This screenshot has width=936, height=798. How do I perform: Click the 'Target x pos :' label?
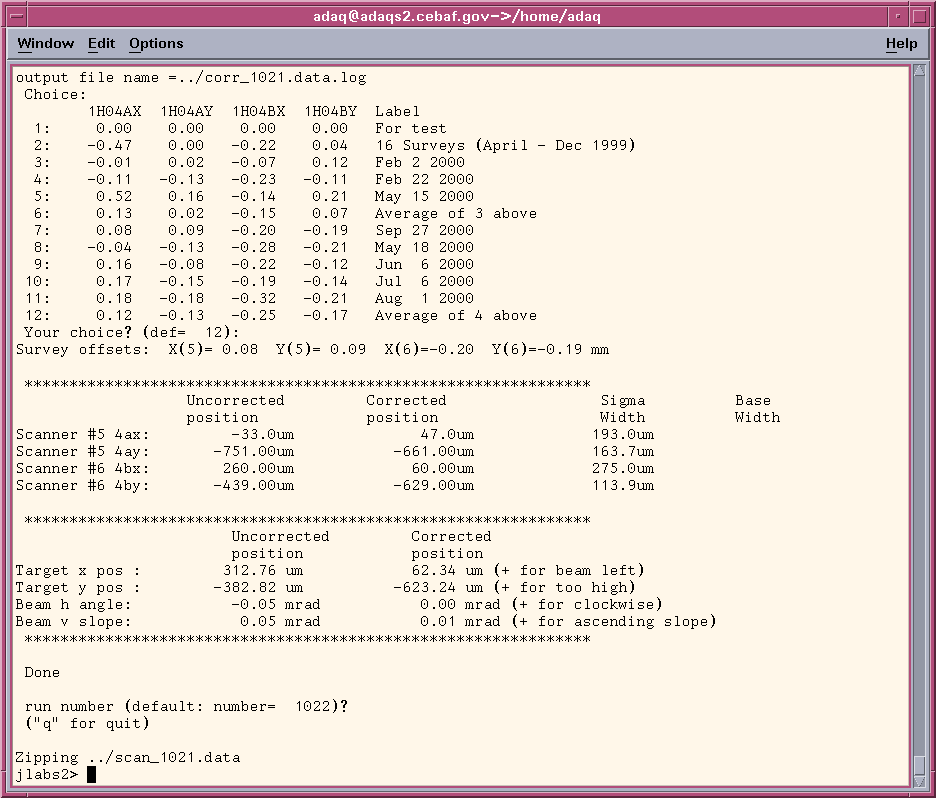pos(78,571)
